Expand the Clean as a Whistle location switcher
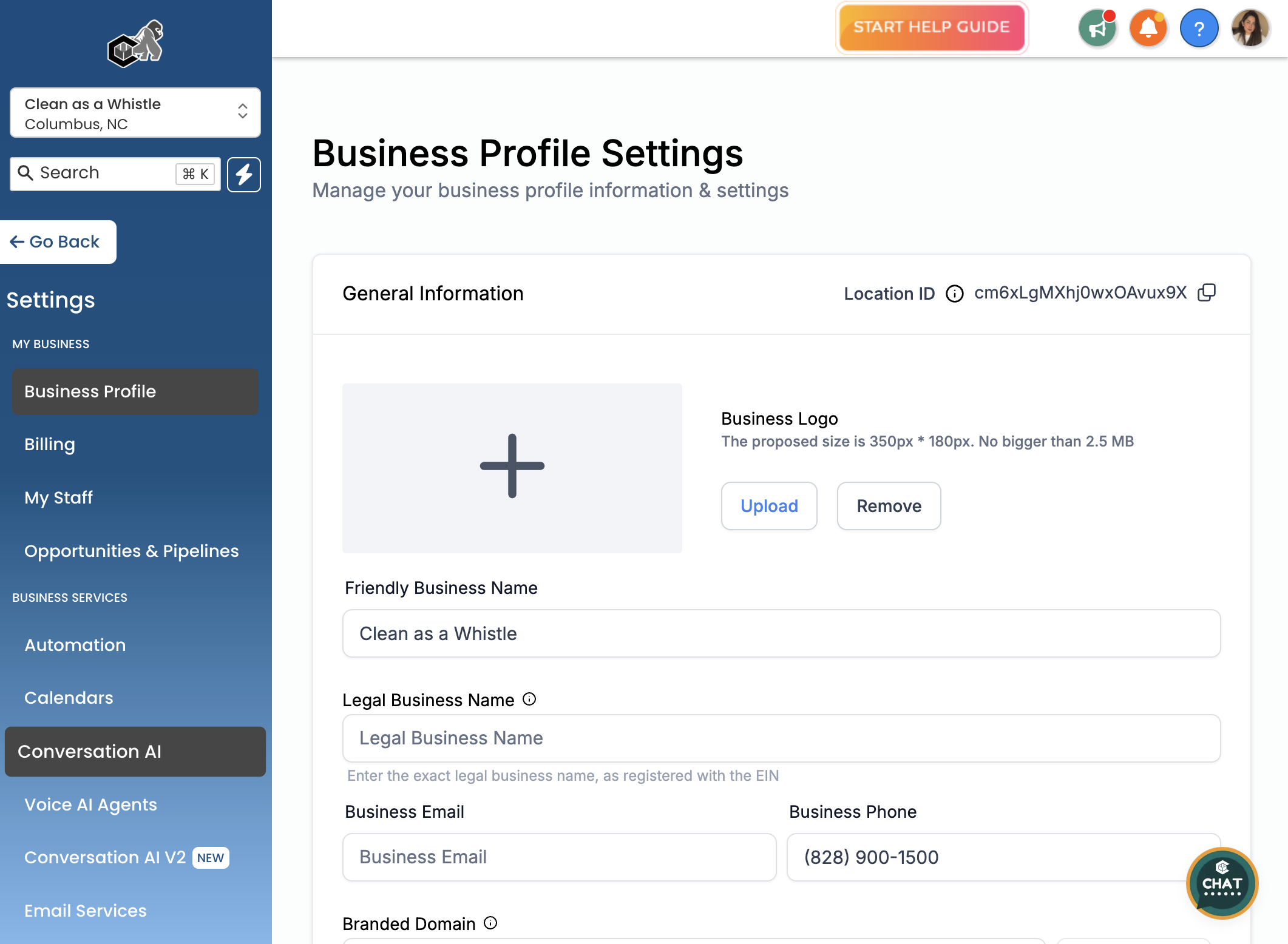The width and height of the screenshot is (1288, 944). point(135,113)
